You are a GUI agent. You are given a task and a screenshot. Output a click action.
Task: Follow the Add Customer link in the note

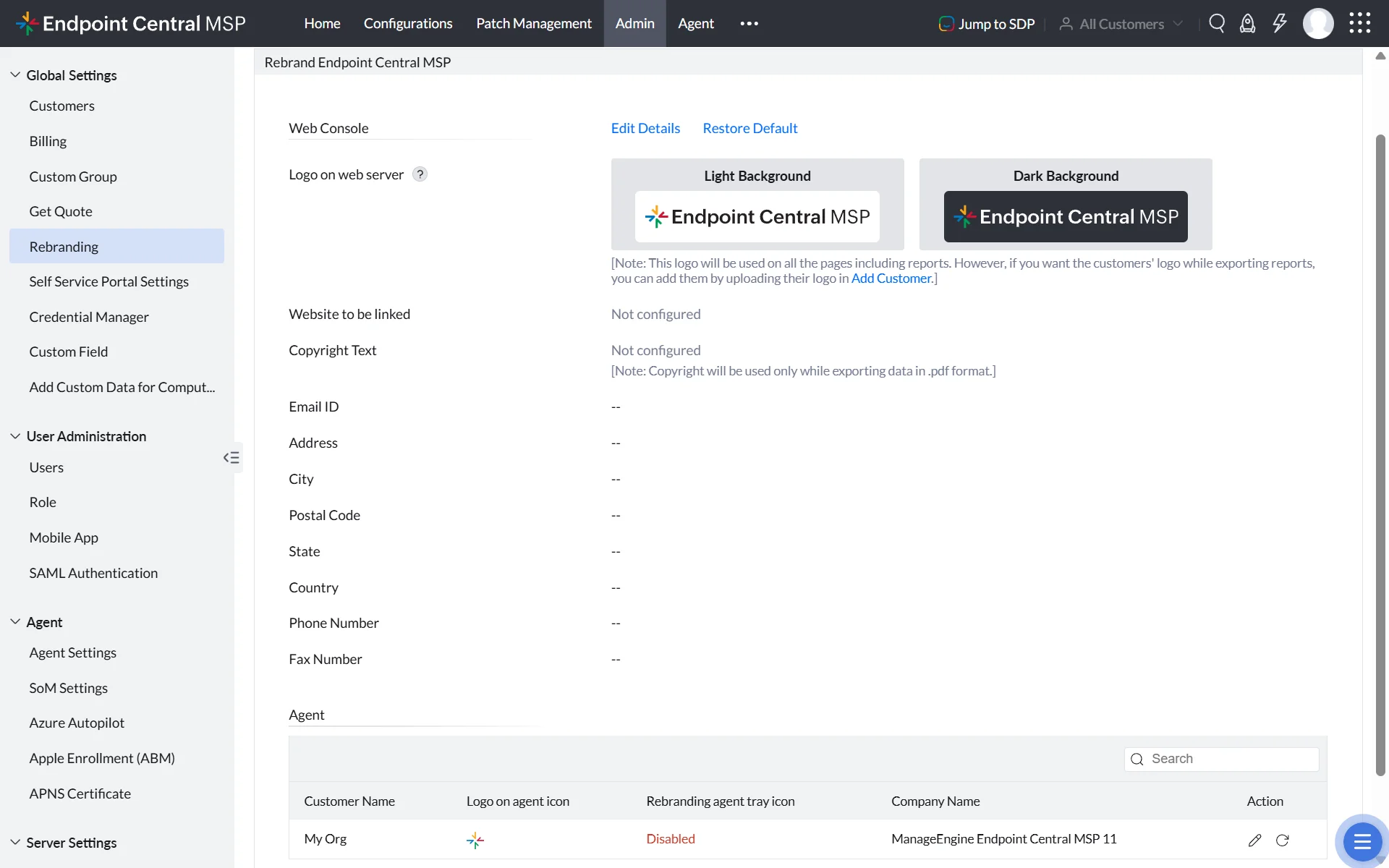coord(891,278)
